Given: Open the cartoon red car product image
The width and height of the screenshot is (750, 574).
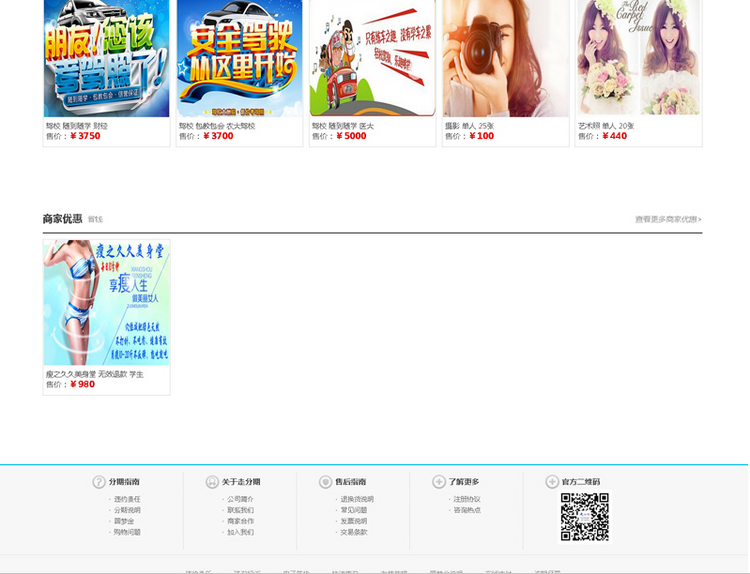Looking at the screenshot, I should [x=373, y=58].
